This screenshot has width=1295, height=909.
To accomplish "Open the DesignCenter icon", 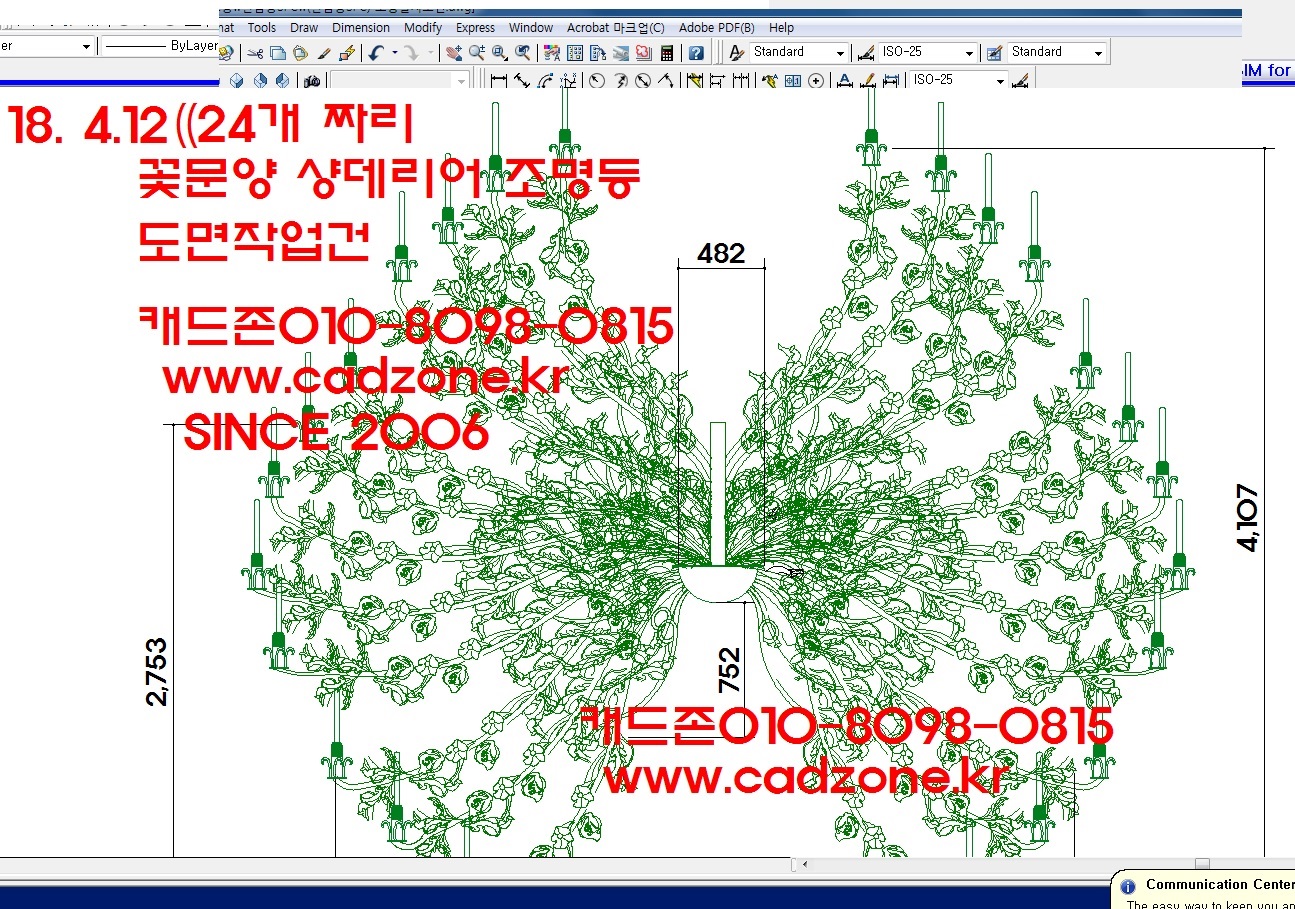I will tap(575, 53).
